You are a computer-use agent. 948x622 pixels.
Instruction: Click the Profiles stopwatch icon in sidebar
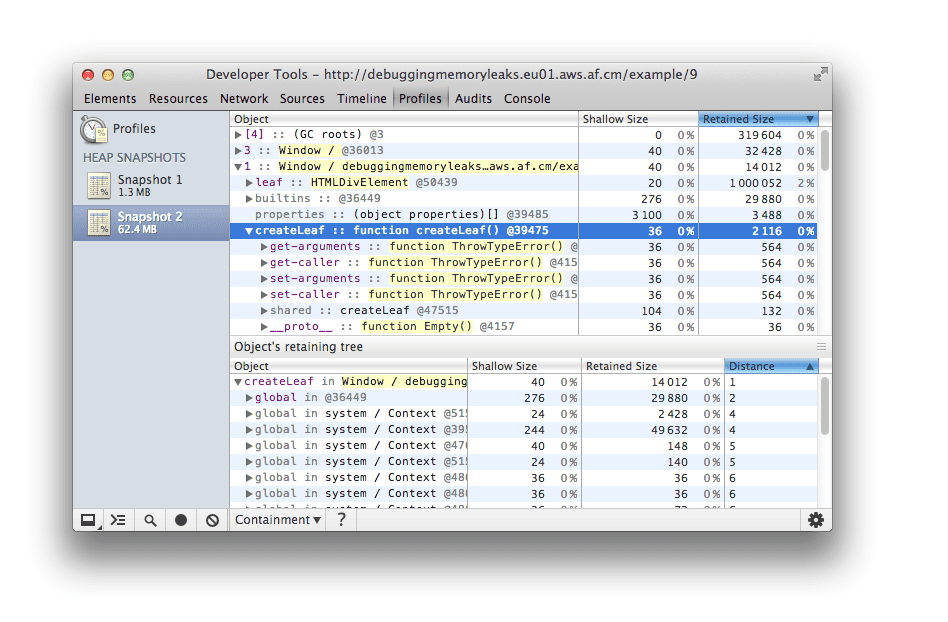(x=94, y=129)
